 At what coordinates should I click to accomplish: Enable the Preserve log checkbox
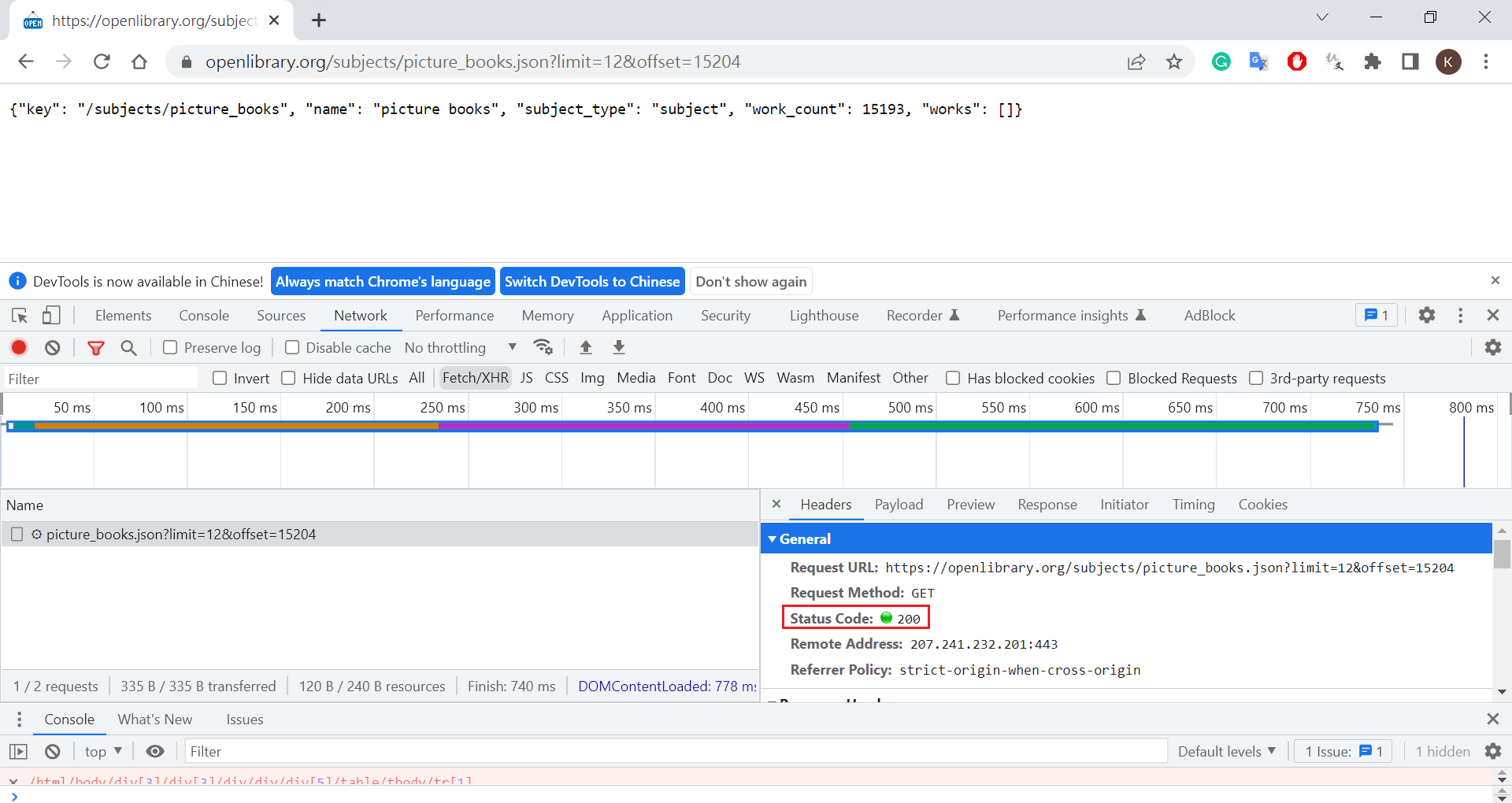point(170,347)
